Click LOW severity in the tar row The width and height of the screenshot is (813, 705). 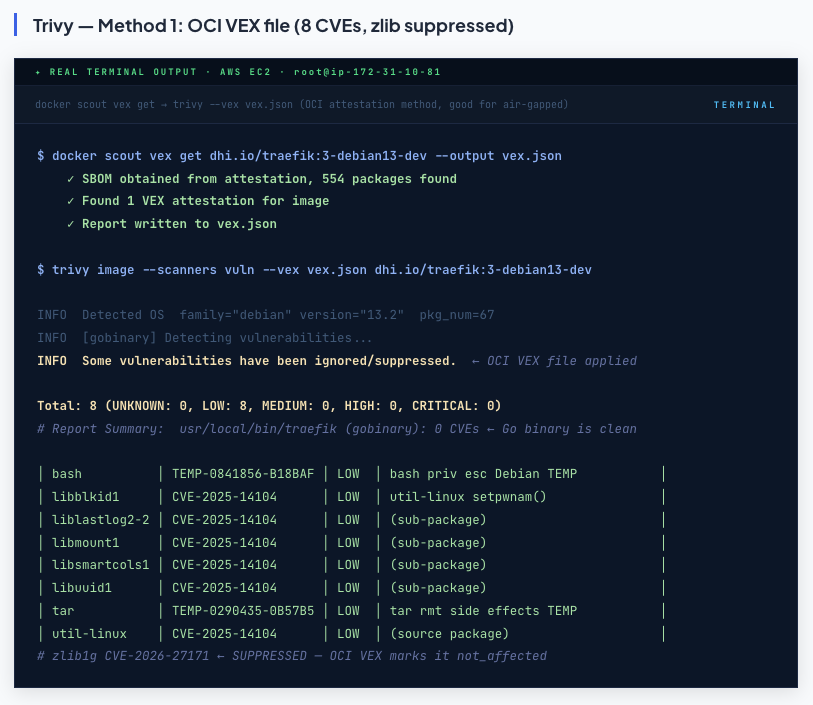point(348,611)
